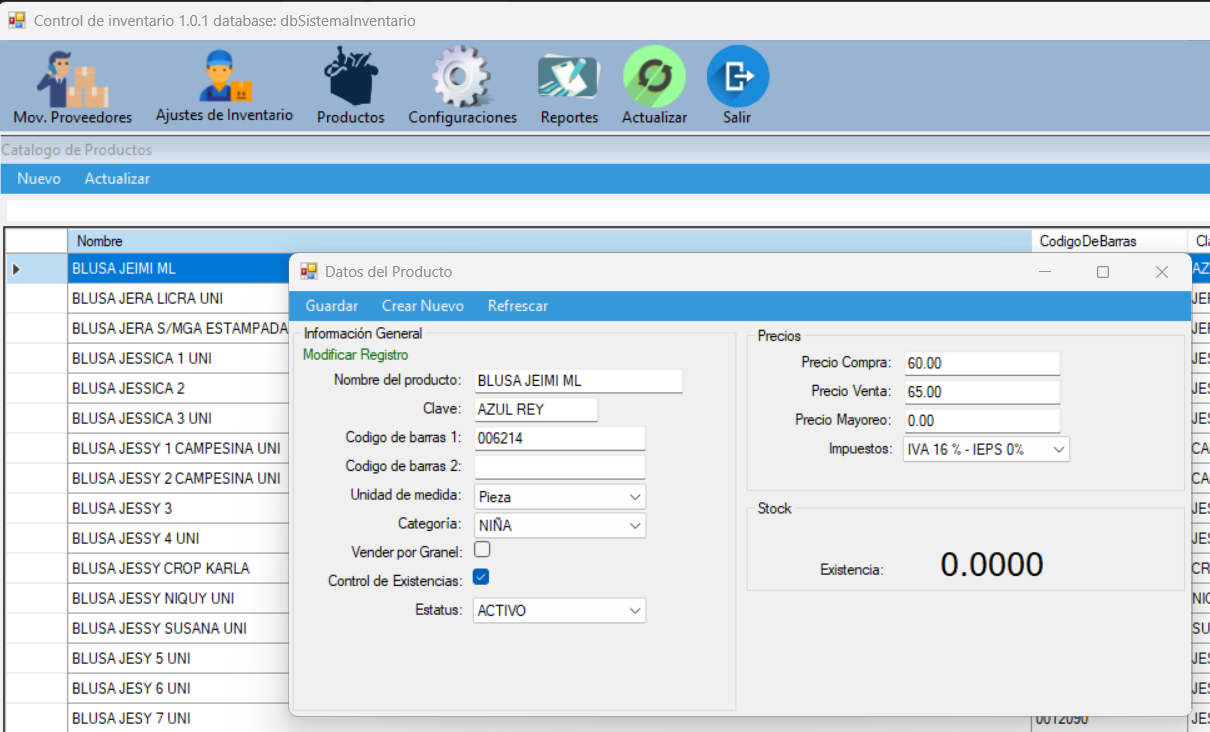Viewport: 1210px width, 732px height.
Task: Click the Datos del Producto window icon
Action: coord(309,271)
